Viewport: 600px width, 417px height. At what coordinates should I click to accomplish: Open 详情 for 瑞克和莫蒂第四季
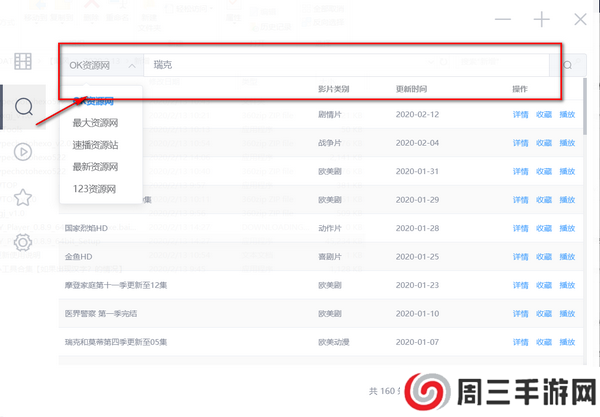pos(520,342)
